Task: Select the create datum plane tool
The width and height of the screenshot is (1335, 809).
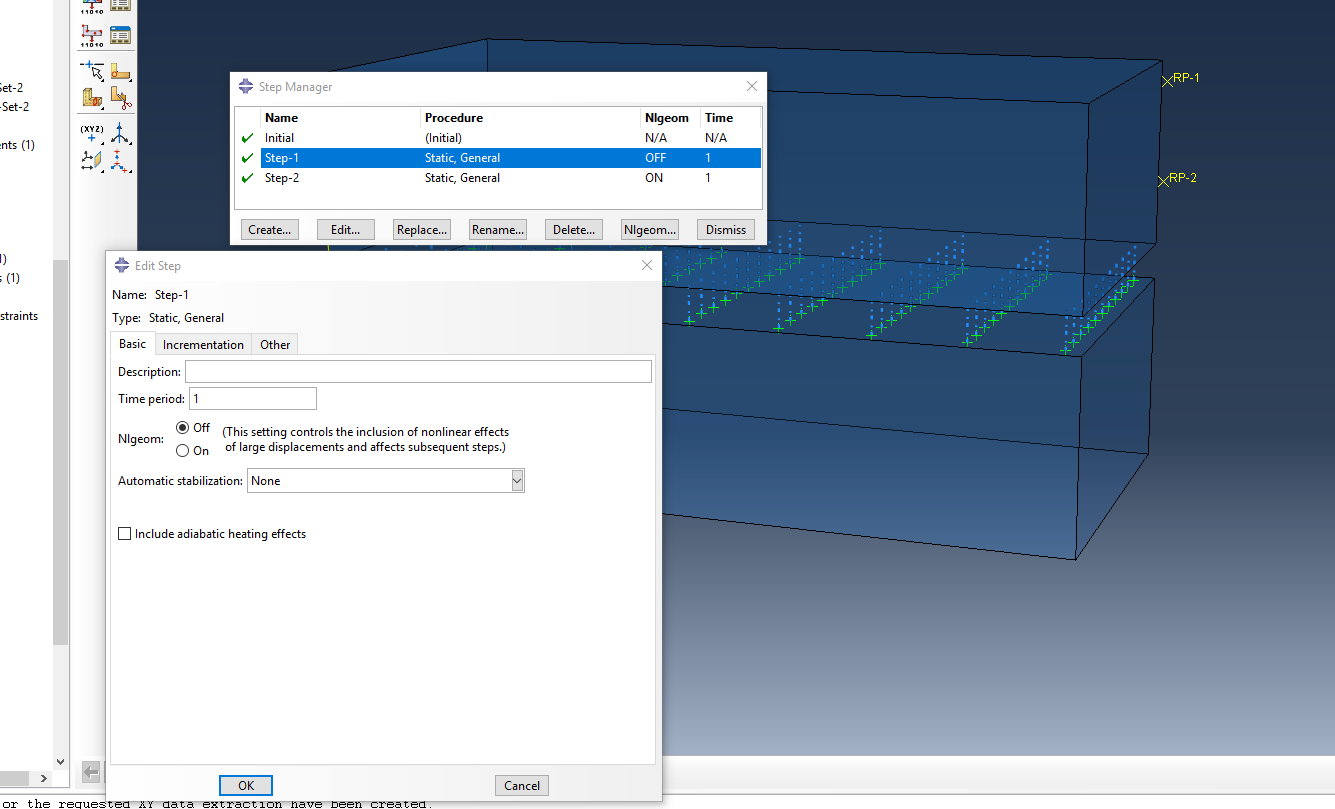Action: 91,161
